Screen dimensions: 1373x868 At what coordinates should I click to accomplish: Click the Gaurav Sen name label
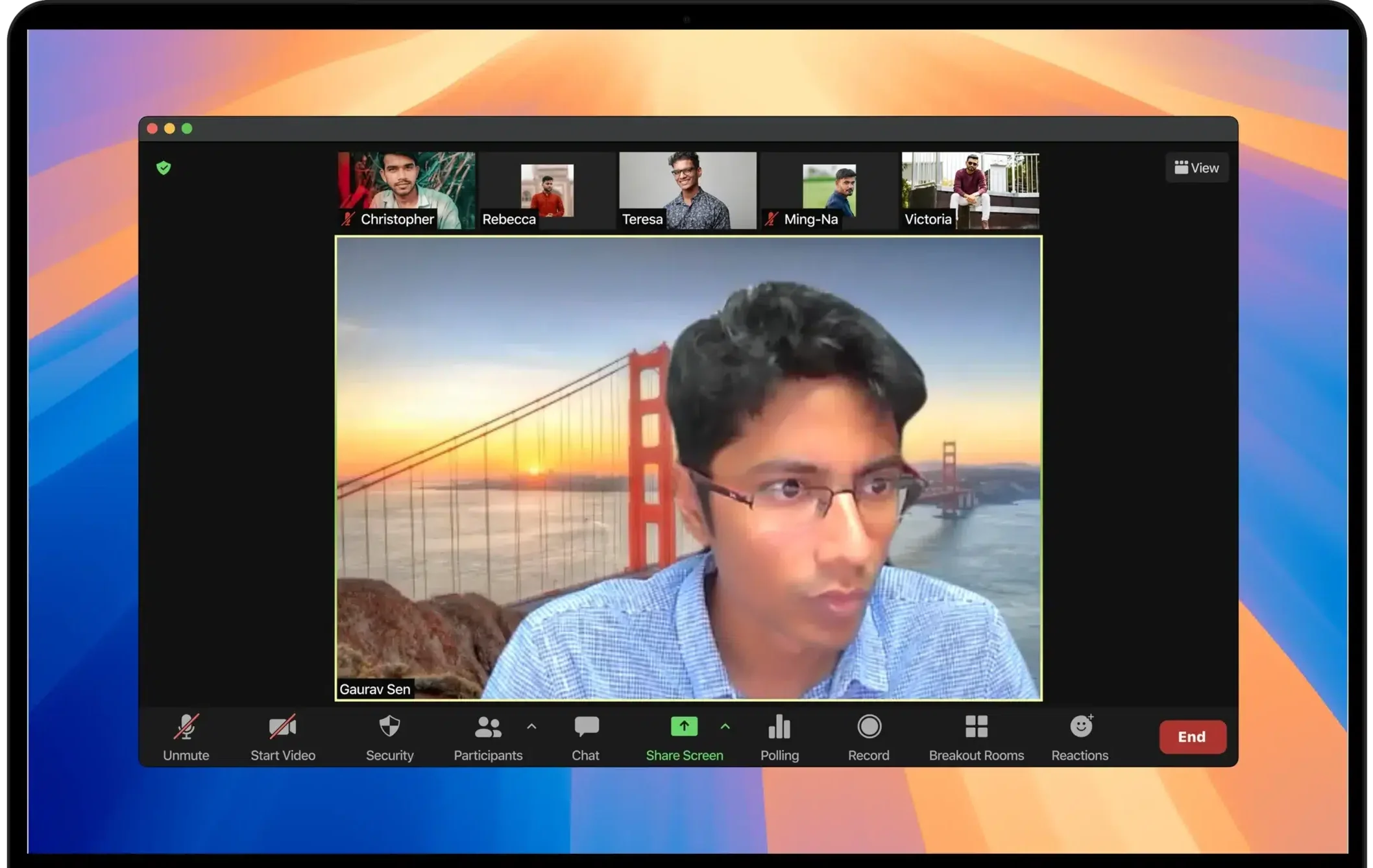[375, 689]
